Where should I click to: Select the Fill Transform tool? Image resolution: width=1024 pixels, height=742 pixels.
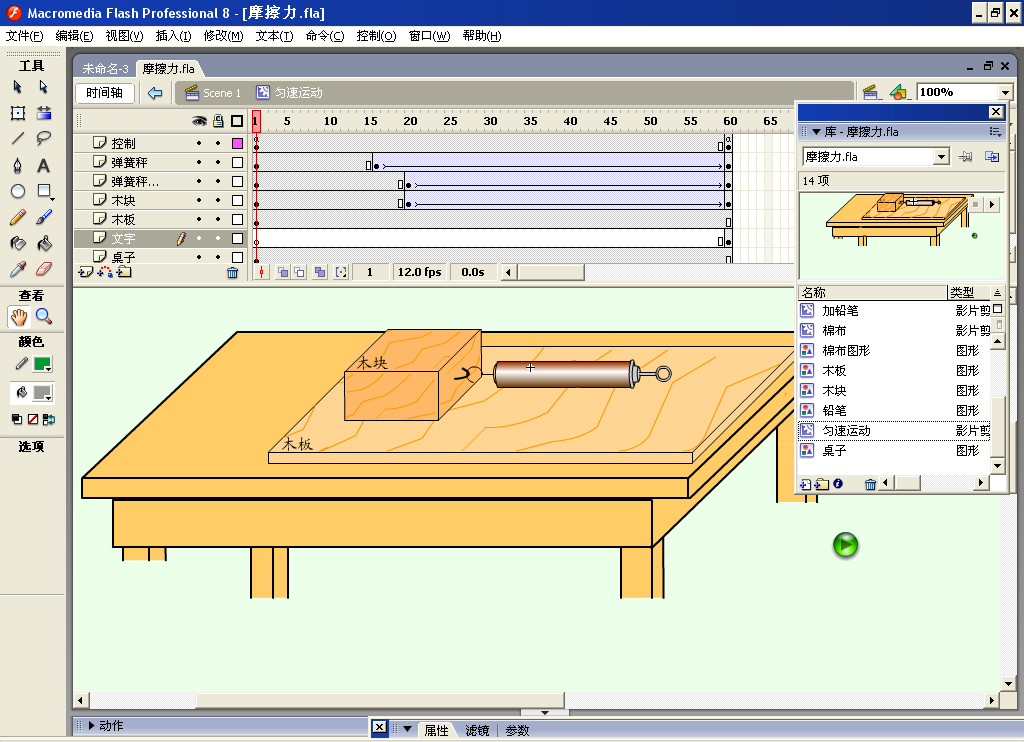(44, 113)
